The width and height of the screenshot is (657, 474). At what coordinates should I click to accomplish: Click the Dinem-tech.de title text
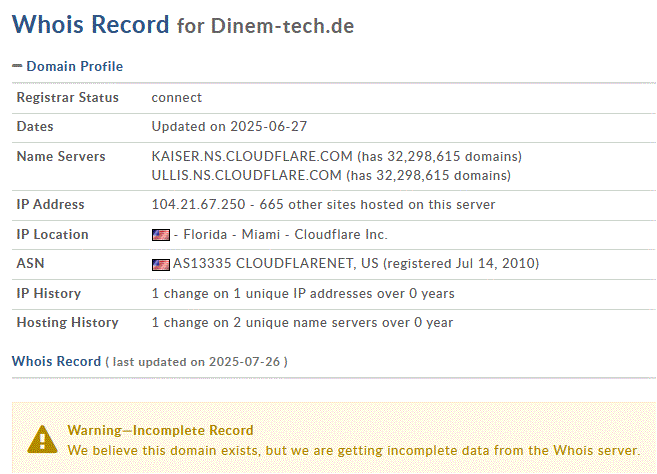[x=282, y=26]
